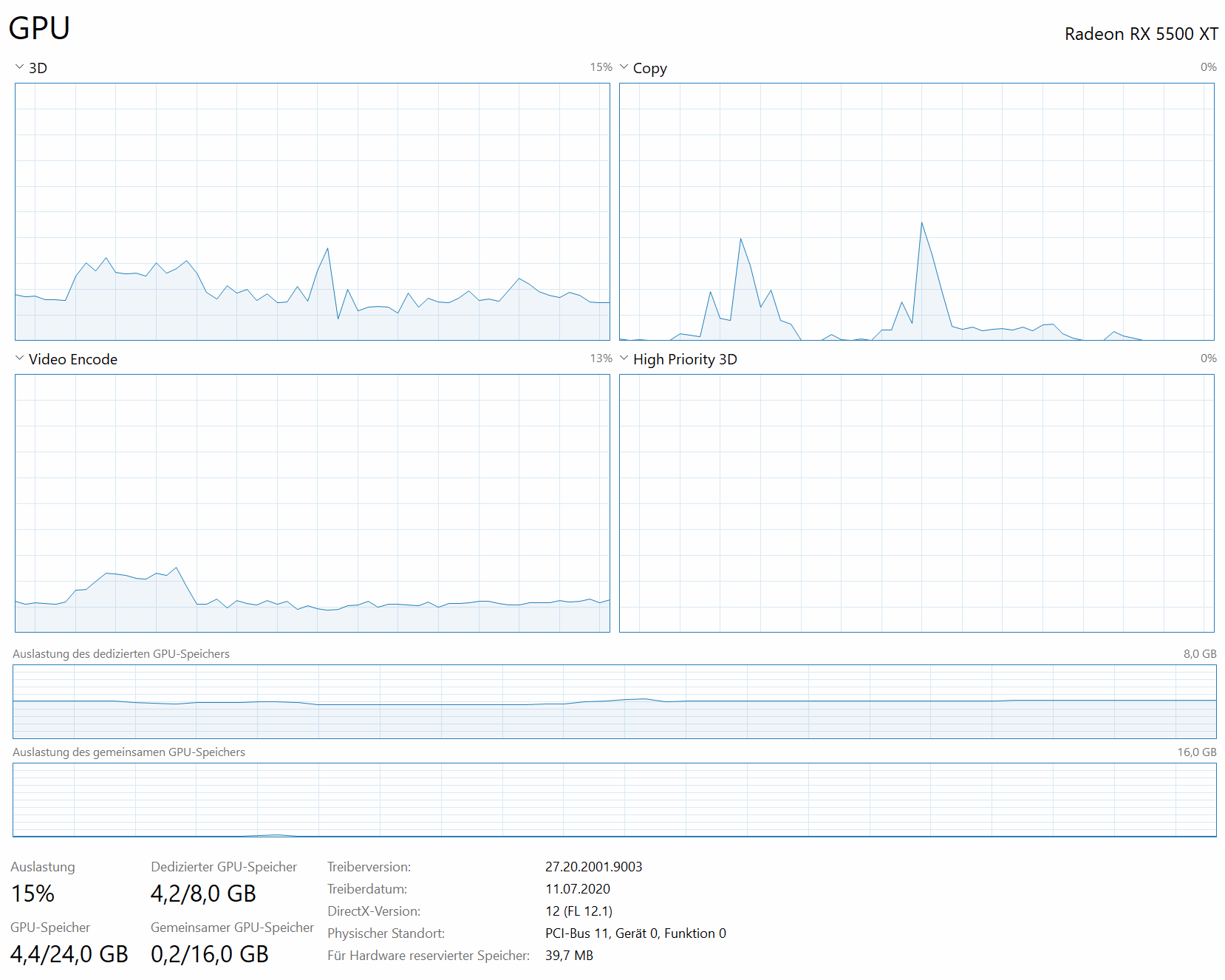The image size is (1225, 980).
Task: Click the Gemeinsamer GPU-Speicher label
Action: [x=232, y=928]
